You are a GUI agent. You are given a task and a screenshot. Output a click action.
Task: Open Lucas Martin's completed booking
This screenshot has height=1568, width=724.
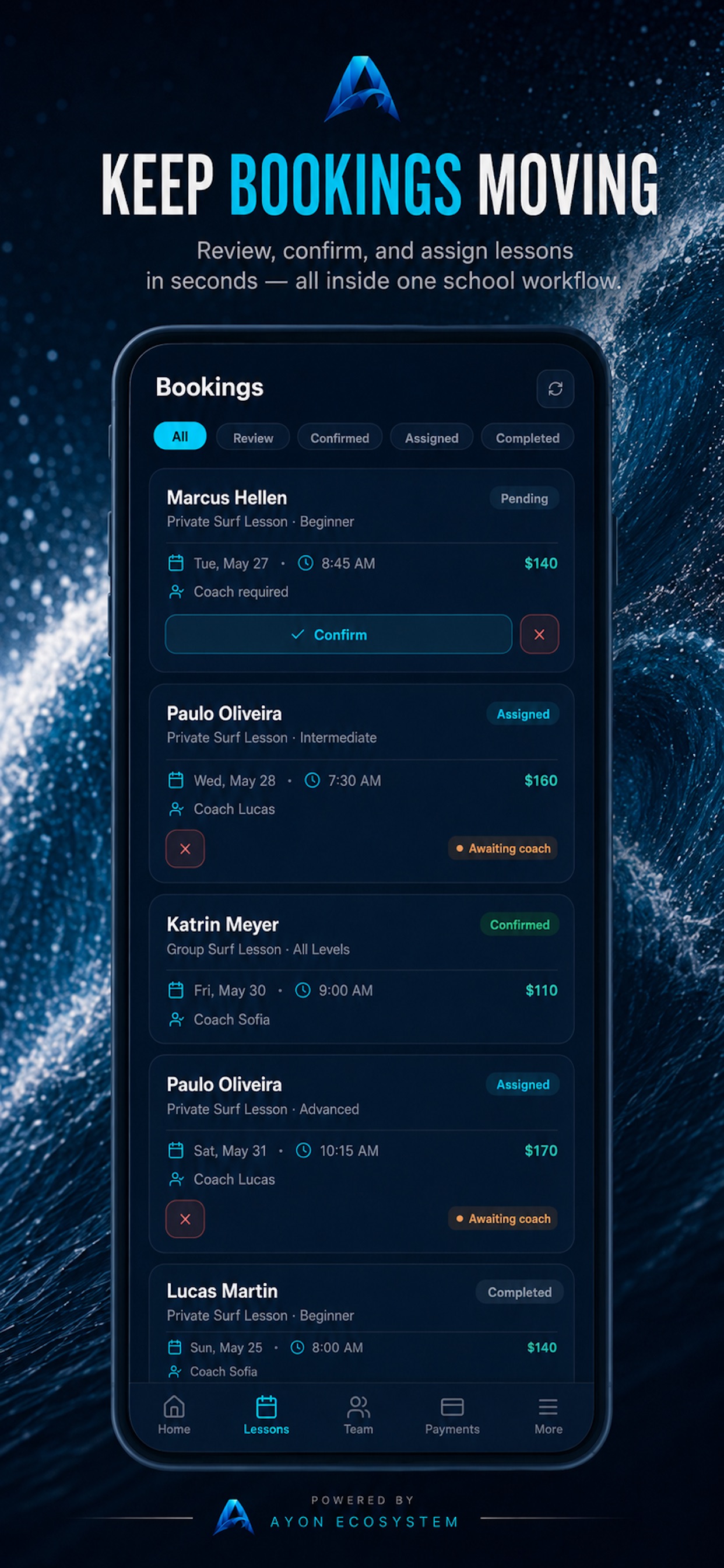click(x=361, y=1324)
